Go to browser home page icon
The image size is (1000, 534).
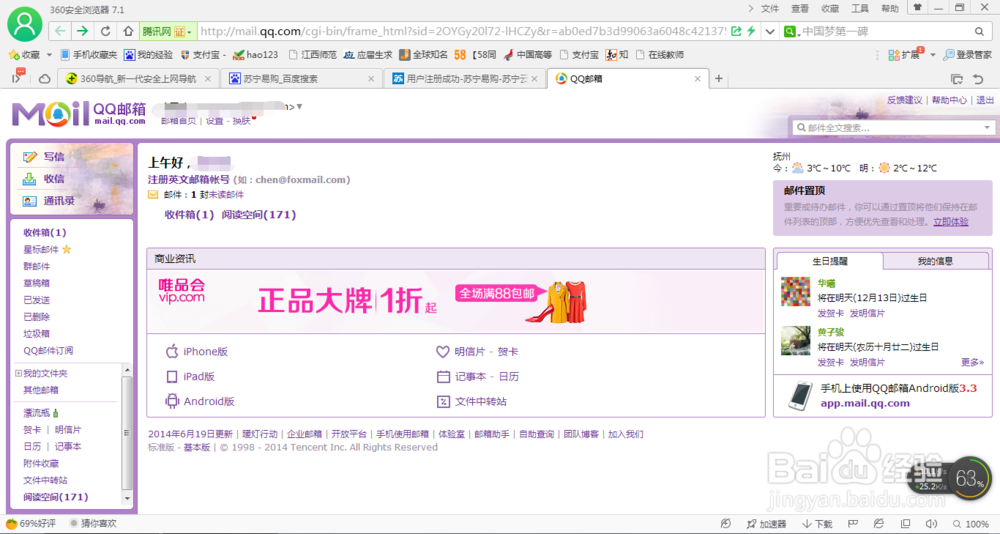128,31
